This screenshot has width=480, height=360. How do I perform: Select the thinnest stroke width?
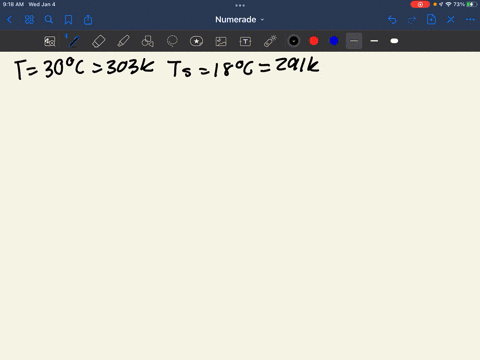354,41
